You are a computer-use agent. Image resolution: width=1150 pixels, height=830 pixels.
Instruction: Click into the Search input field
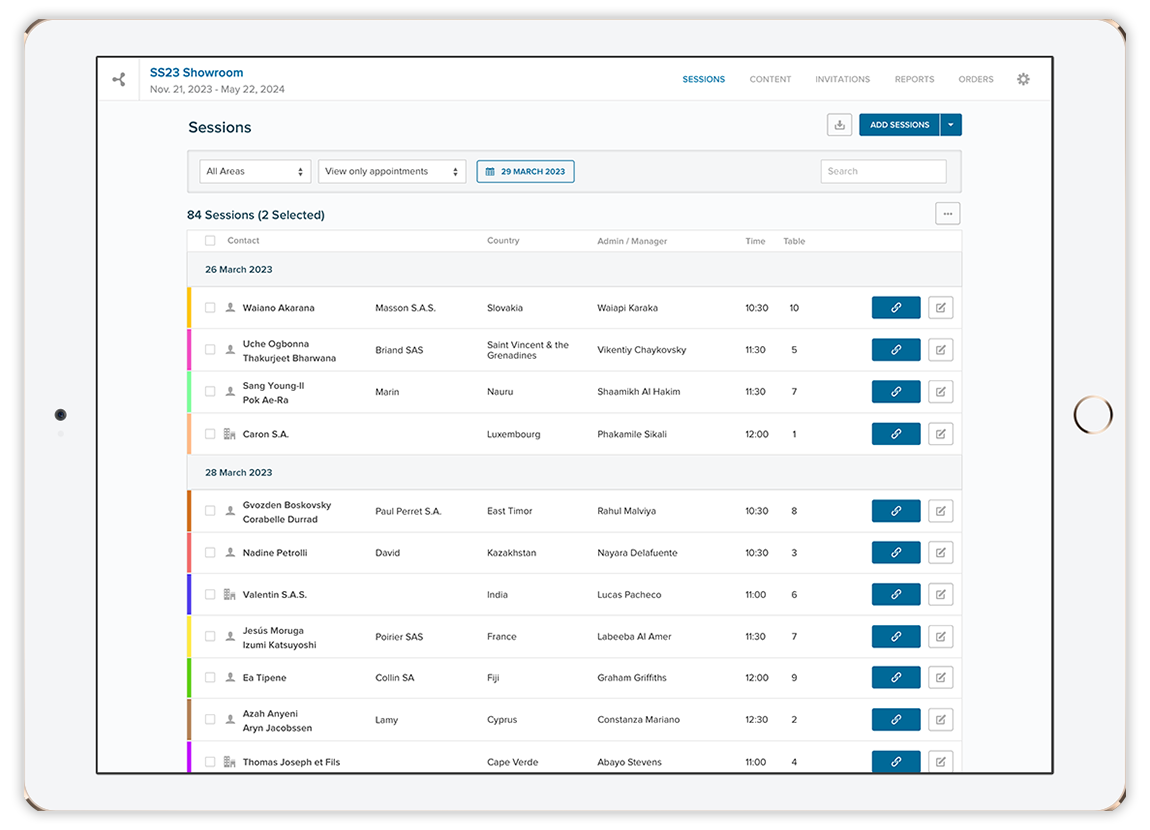(883, 172)
